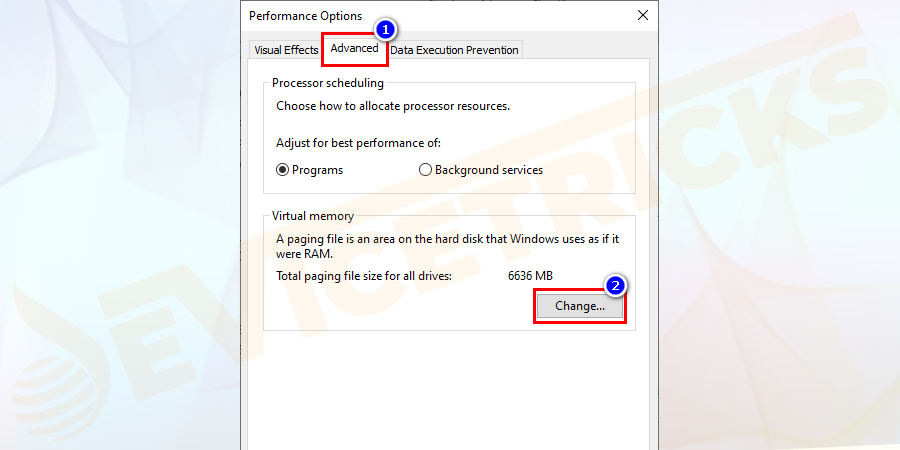This screenshot has height=450, width=900.
Task: Click the empty tab strip right of the tabs
Action: pos(585,50)
